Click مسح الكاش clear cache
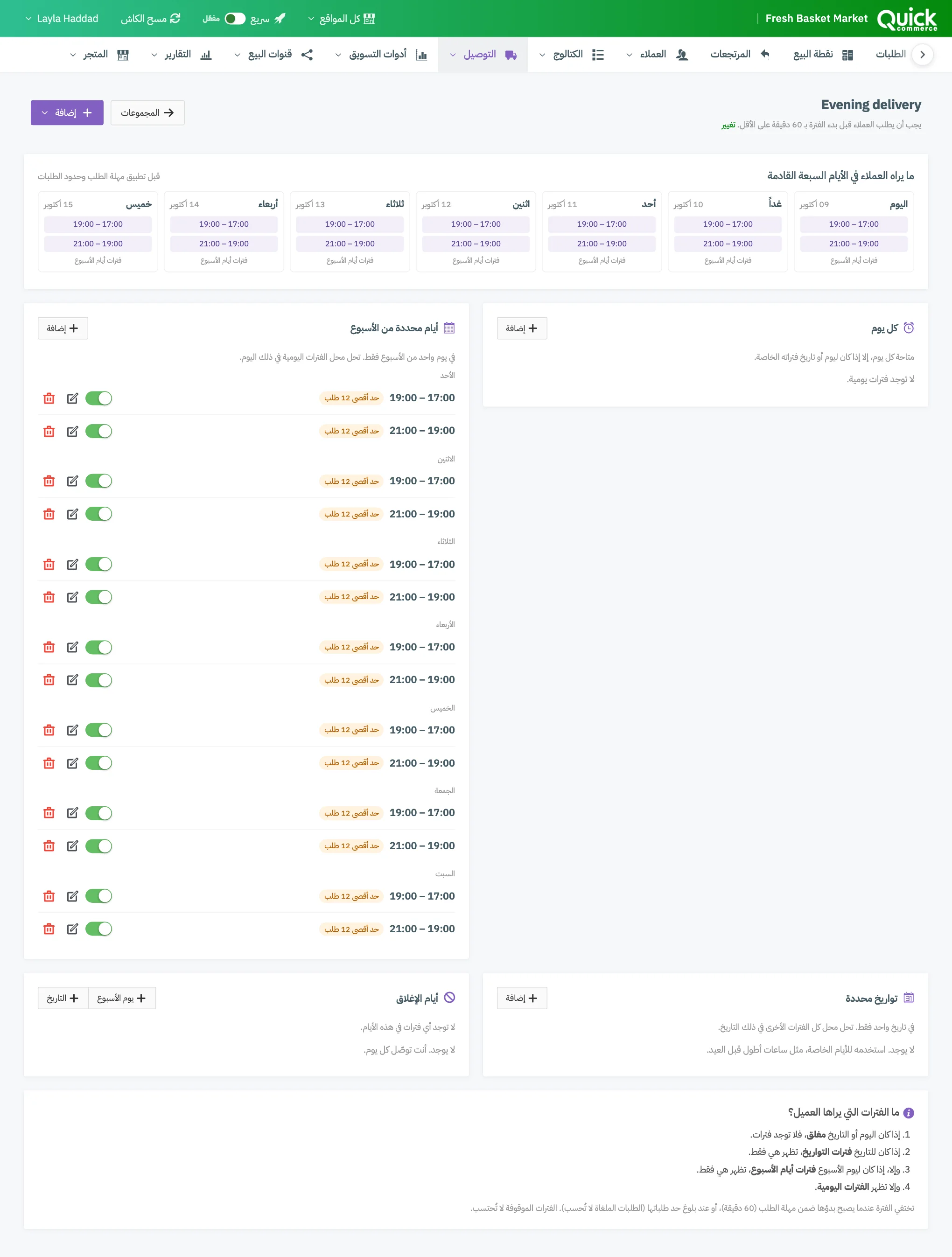 [x=151, y=19]
